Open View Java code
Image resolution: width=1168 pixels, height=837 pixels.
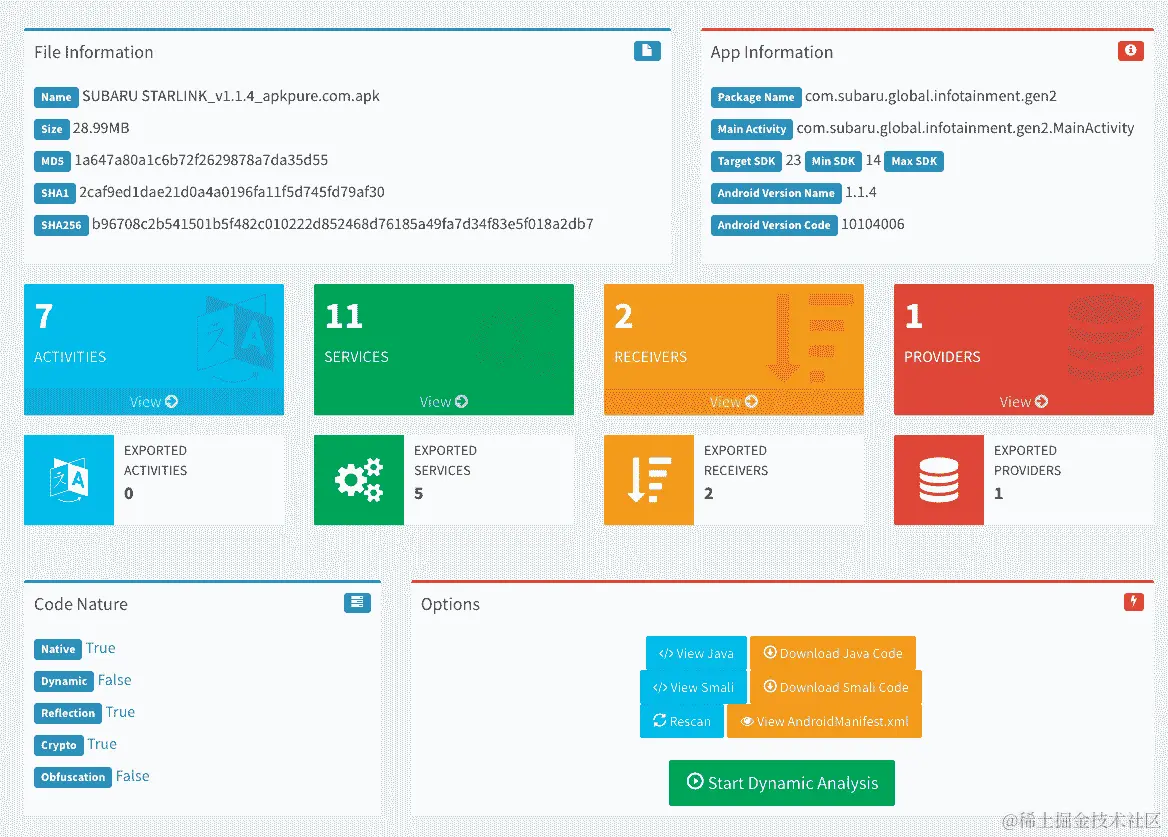click(x=696, y=653)
